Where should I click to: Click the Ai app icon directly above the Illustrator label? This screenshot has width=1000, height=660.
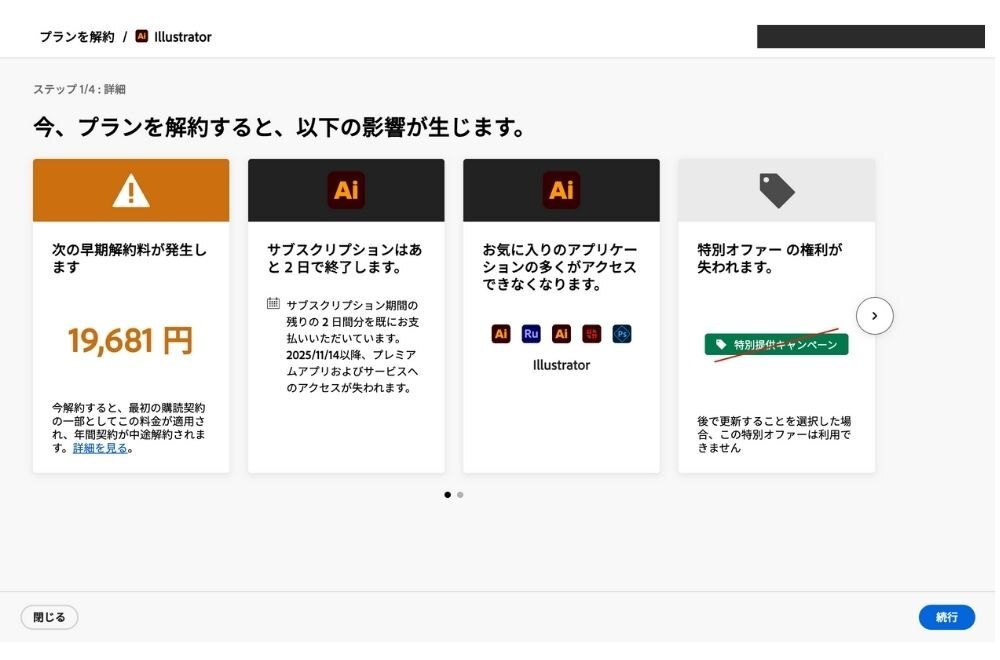point(561,334)
